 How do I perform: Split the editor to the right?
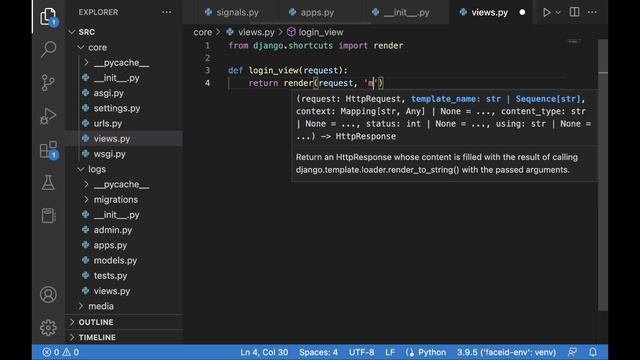click(574, 12)
